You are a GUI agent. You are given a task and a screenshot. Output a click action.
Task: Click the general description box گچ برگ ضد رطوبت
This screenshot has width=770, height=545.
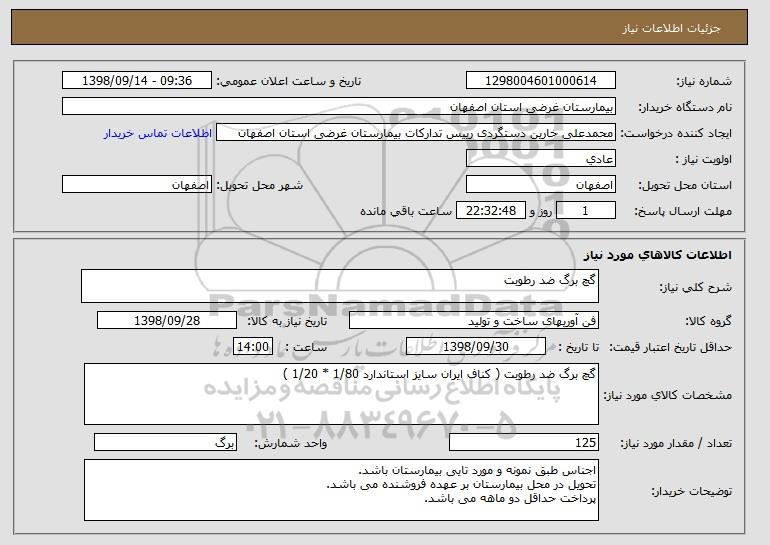340,286
